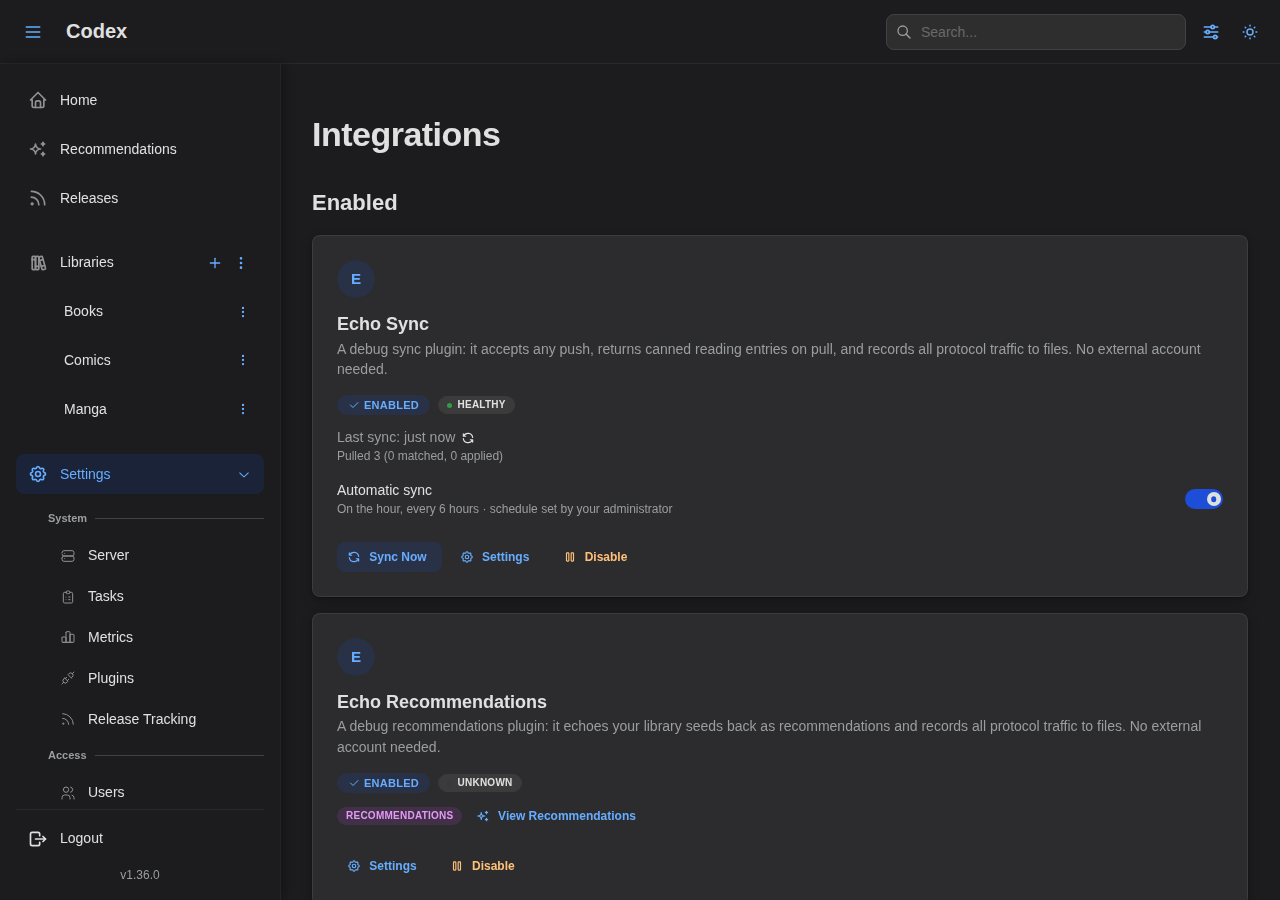Click the RECOMMENDATIONS tag badge
1280x900 pixels.
pyautogui.click(x=399, y=816)
